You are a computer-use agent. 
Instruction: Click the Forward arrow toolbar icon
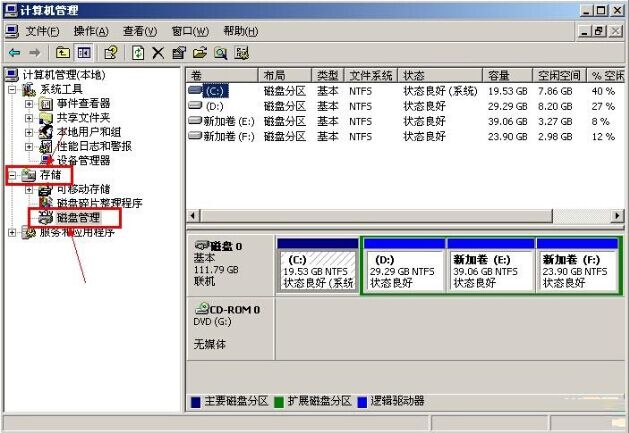coord(35,53)
